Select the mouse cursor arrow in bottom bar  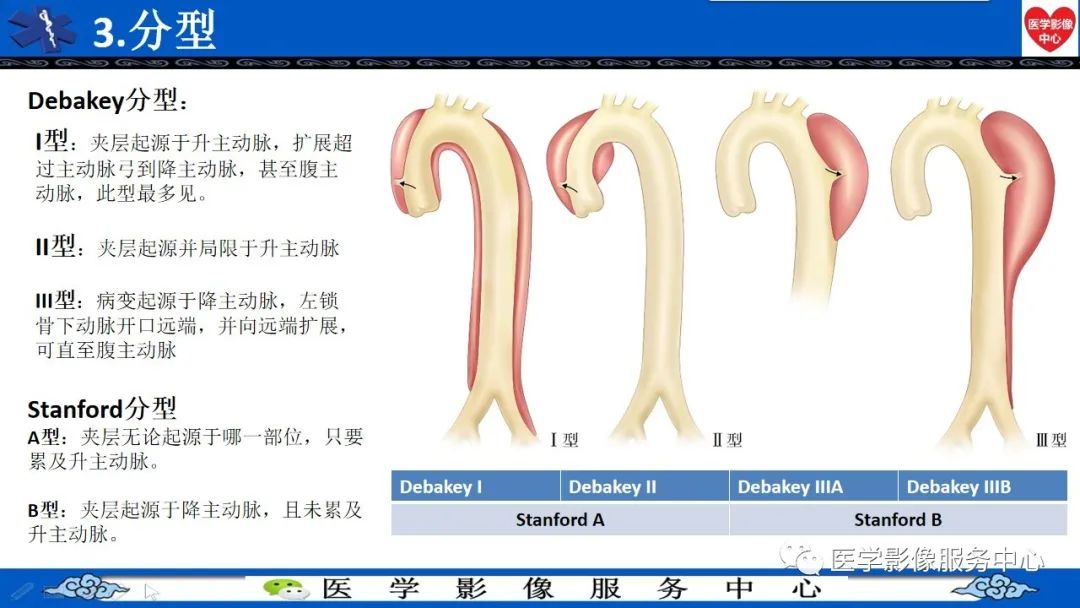[151, 590]
